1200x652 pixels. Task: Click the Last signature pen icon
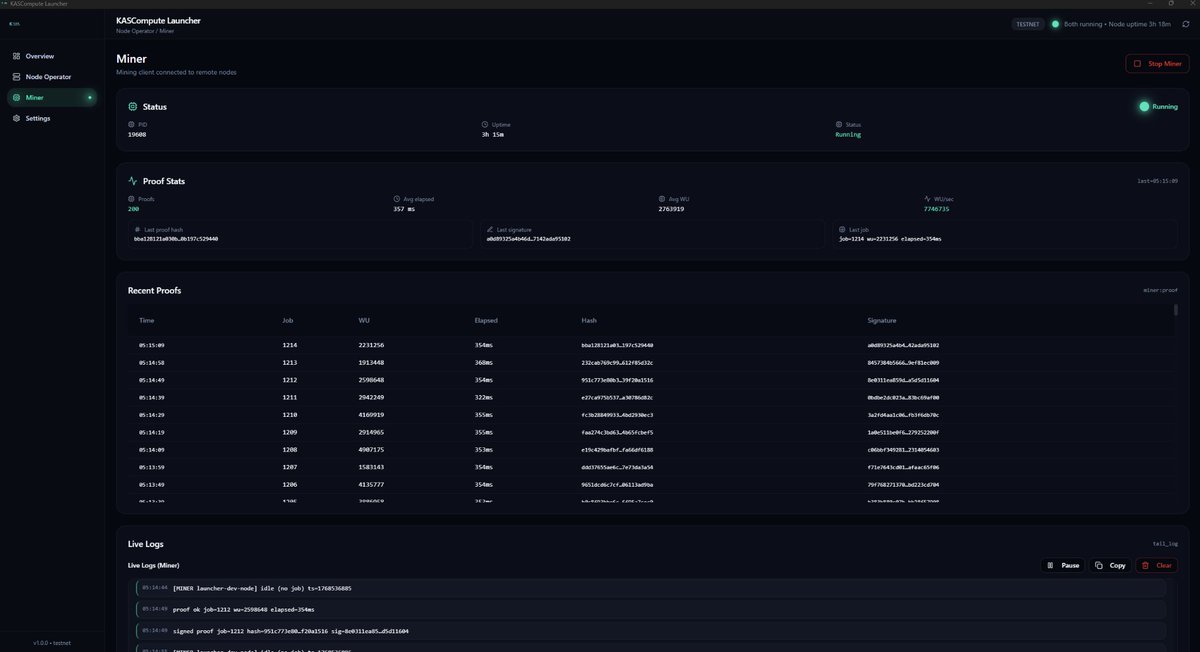pyautogui.click(x=490, y=229)
